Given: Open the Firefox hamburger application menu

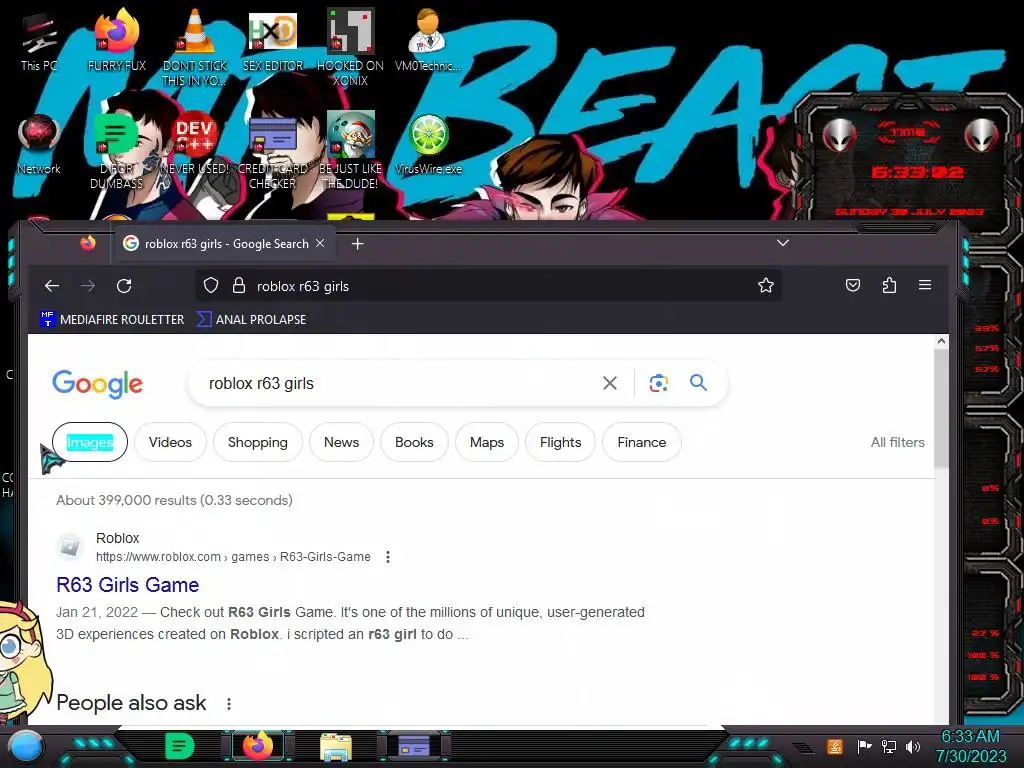Looking at the screenshot, I should [x=925, y=285].
